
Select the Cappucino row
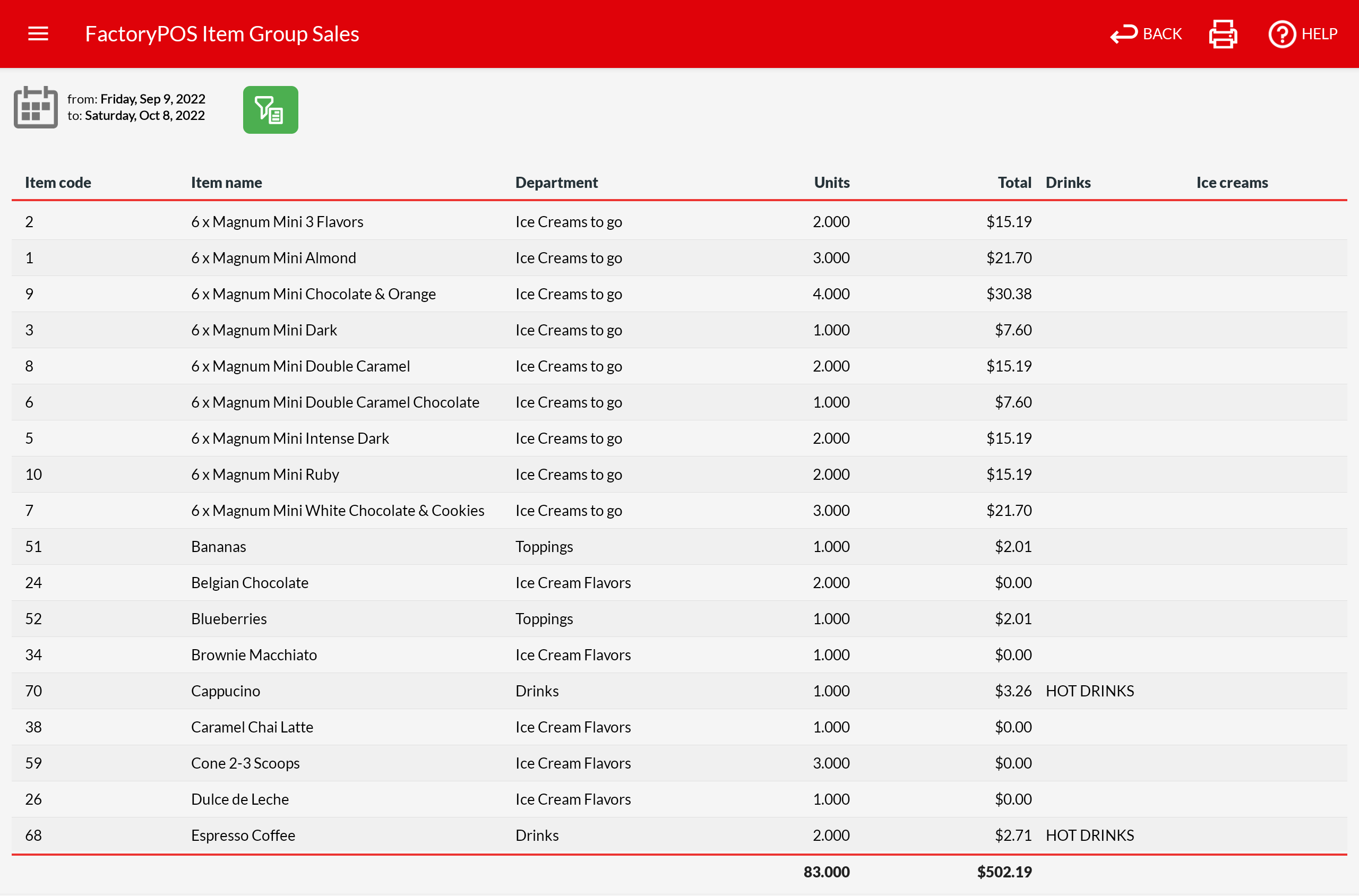(x=225, y=691)
